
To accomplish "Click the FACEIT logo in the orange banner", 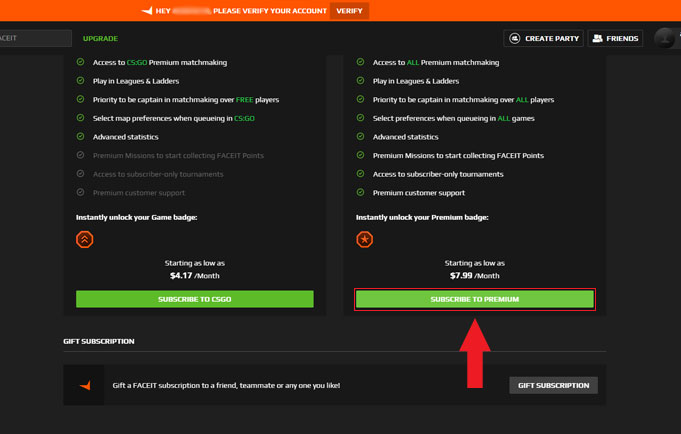I will click(x=147, y=11).
